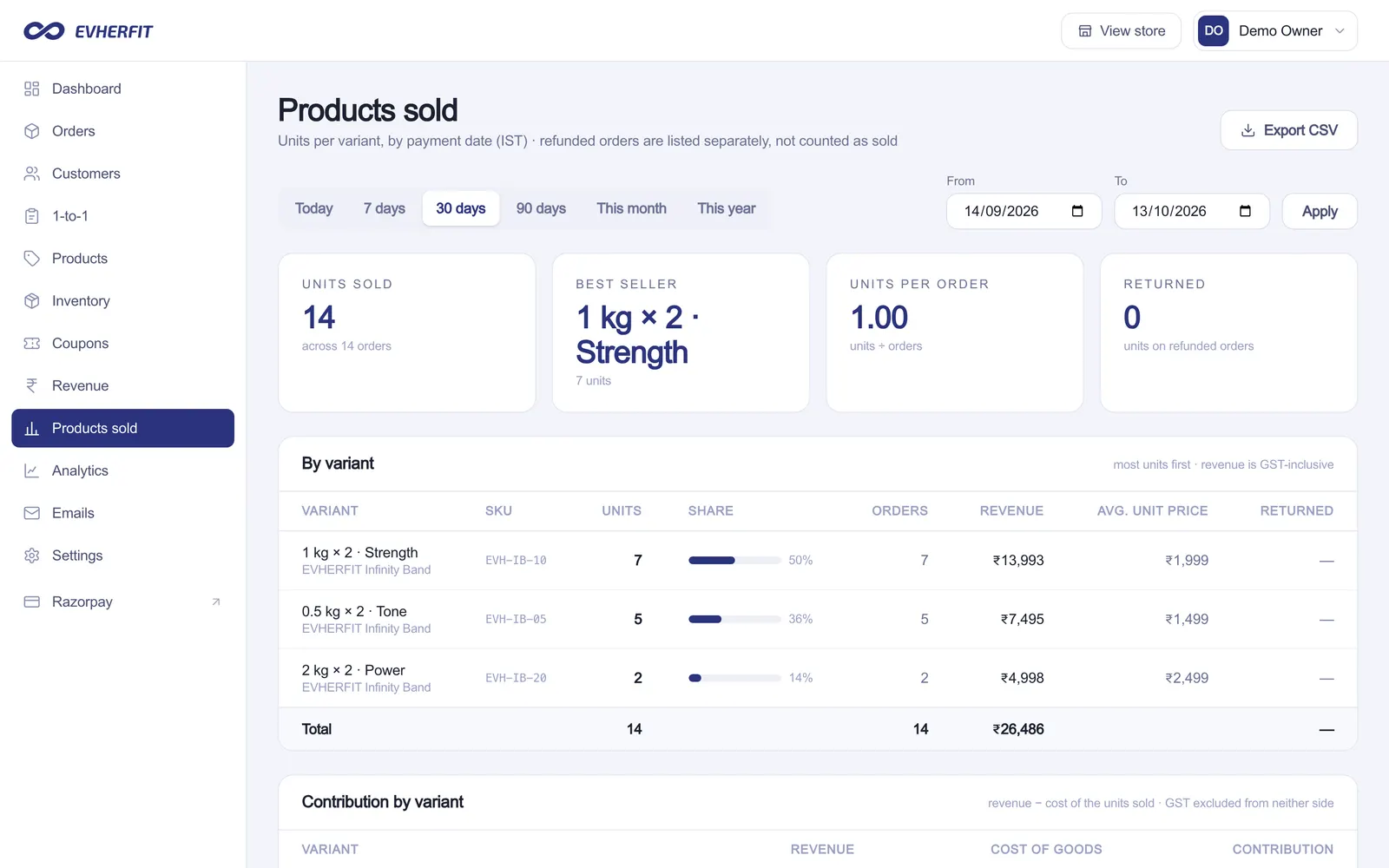
Task: Click the From date 14/09/2026 field
Action: [x=1024, y=211]
